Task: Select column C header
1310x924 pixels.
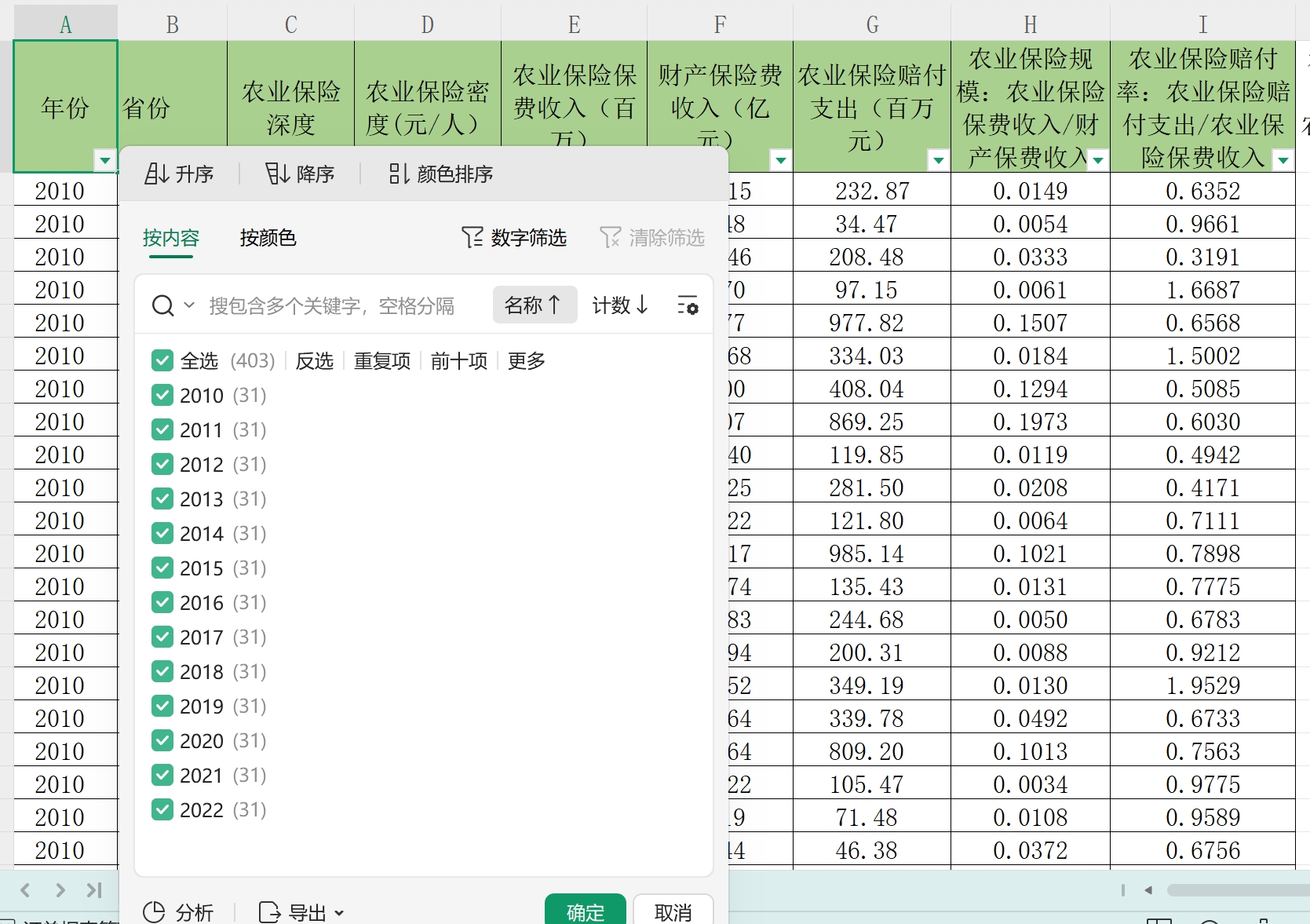Action: (x=291, y=24)
